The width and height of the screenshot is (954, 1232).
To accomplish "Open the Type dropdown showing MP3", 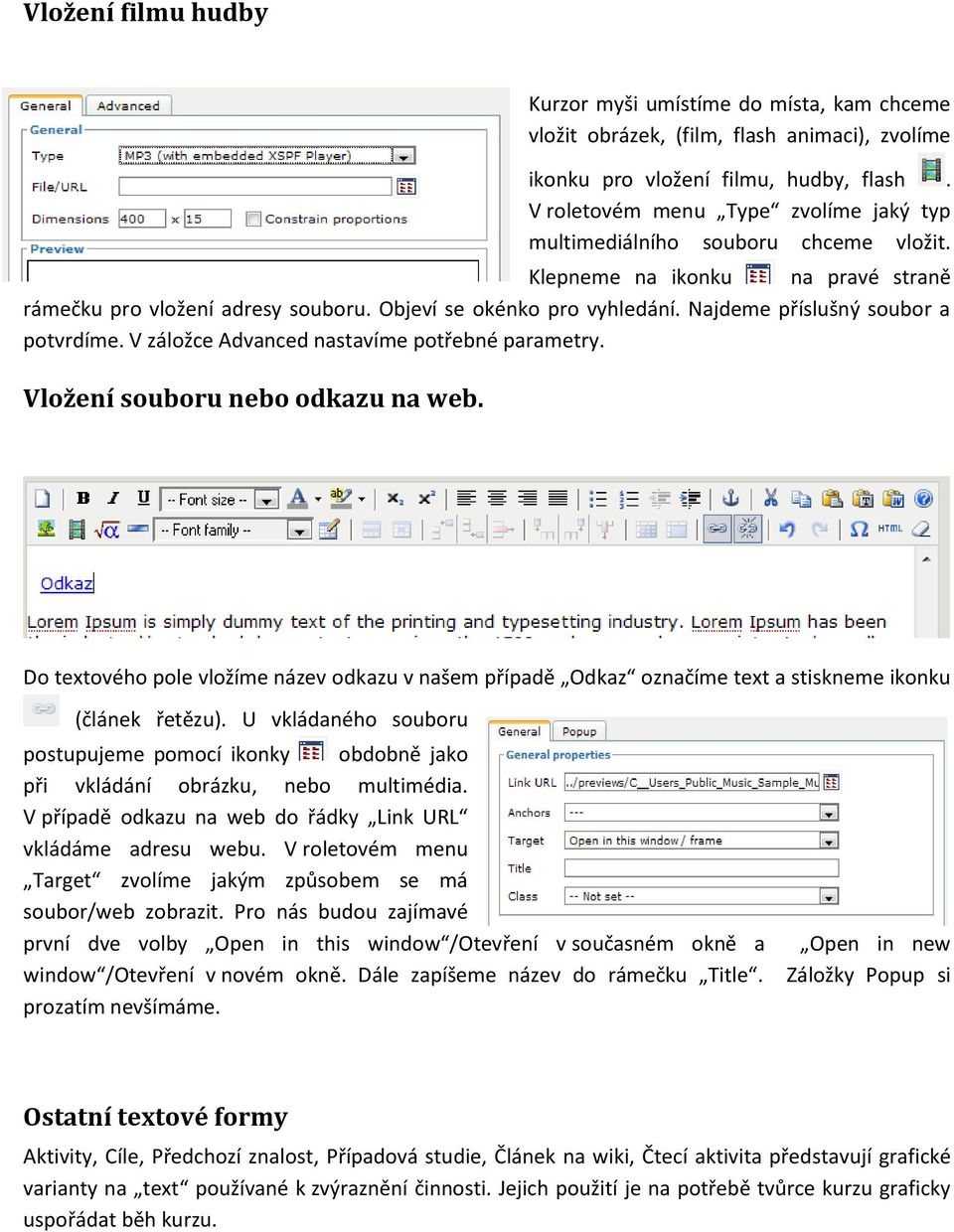I will tap(266, 156).
